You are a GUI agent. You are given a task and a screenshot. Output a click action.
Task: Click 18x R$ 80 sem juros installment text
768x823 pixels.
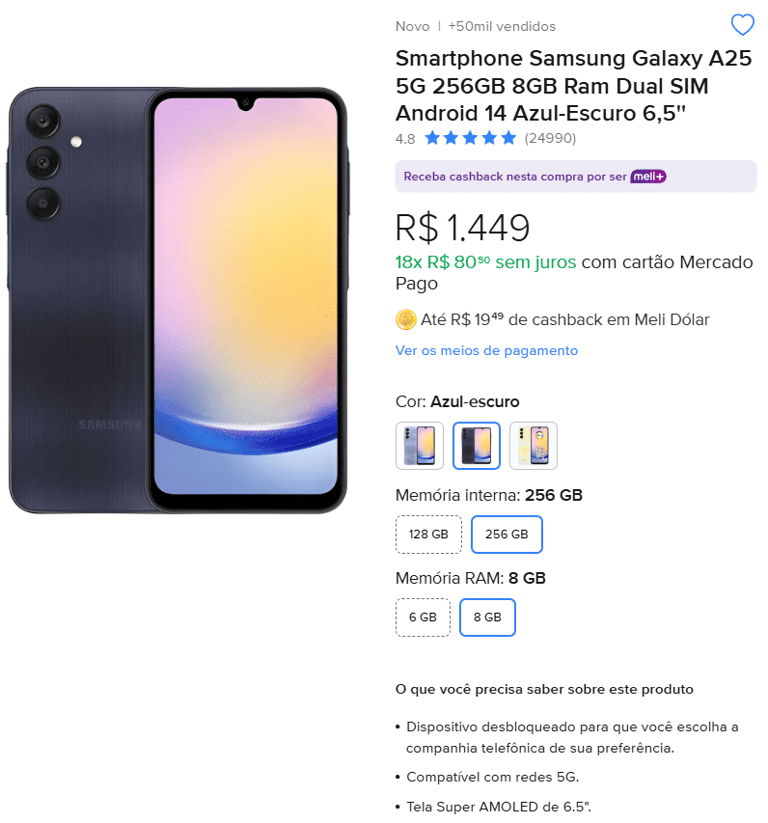pyautogui.click(x=486, y=262)
